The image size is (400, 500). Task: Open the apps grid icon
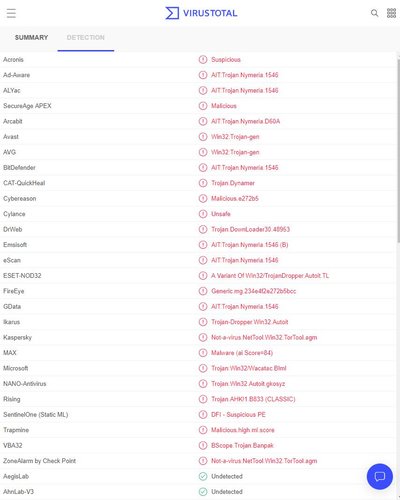point(391,13)
